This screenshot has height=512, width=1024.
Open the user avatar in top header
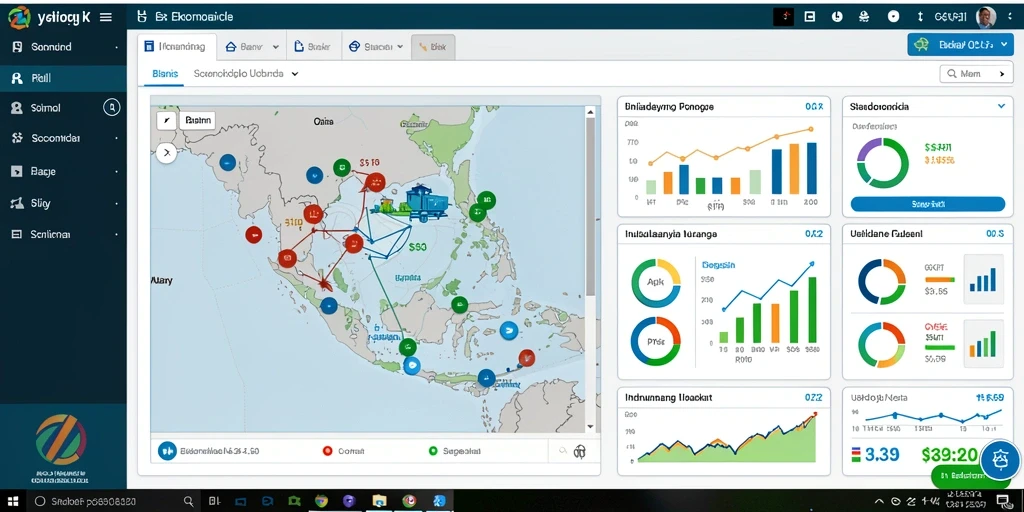(985, 17)
